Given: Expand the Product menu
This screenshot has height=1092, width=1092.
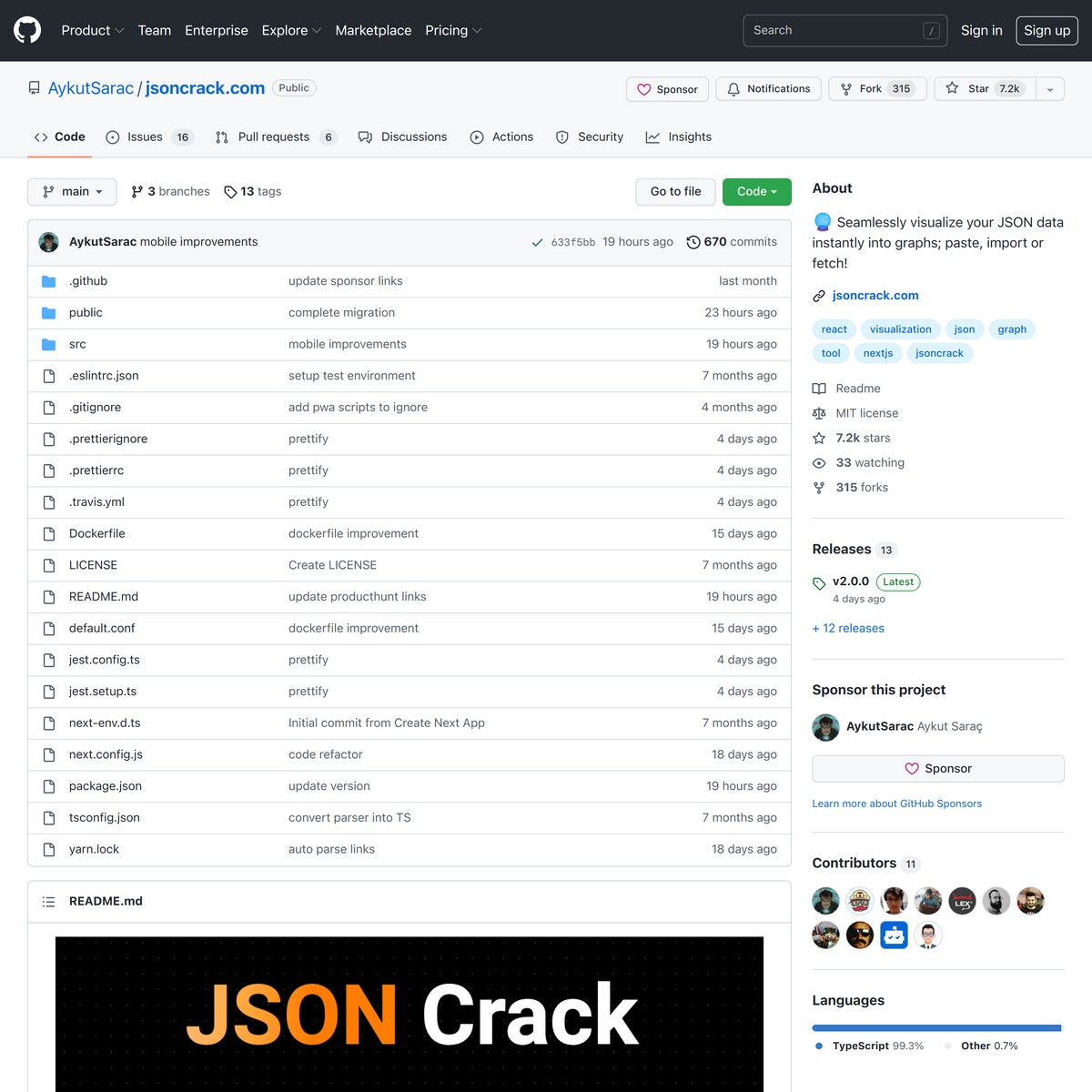Looking at the screenshot, I should [92, 30].
